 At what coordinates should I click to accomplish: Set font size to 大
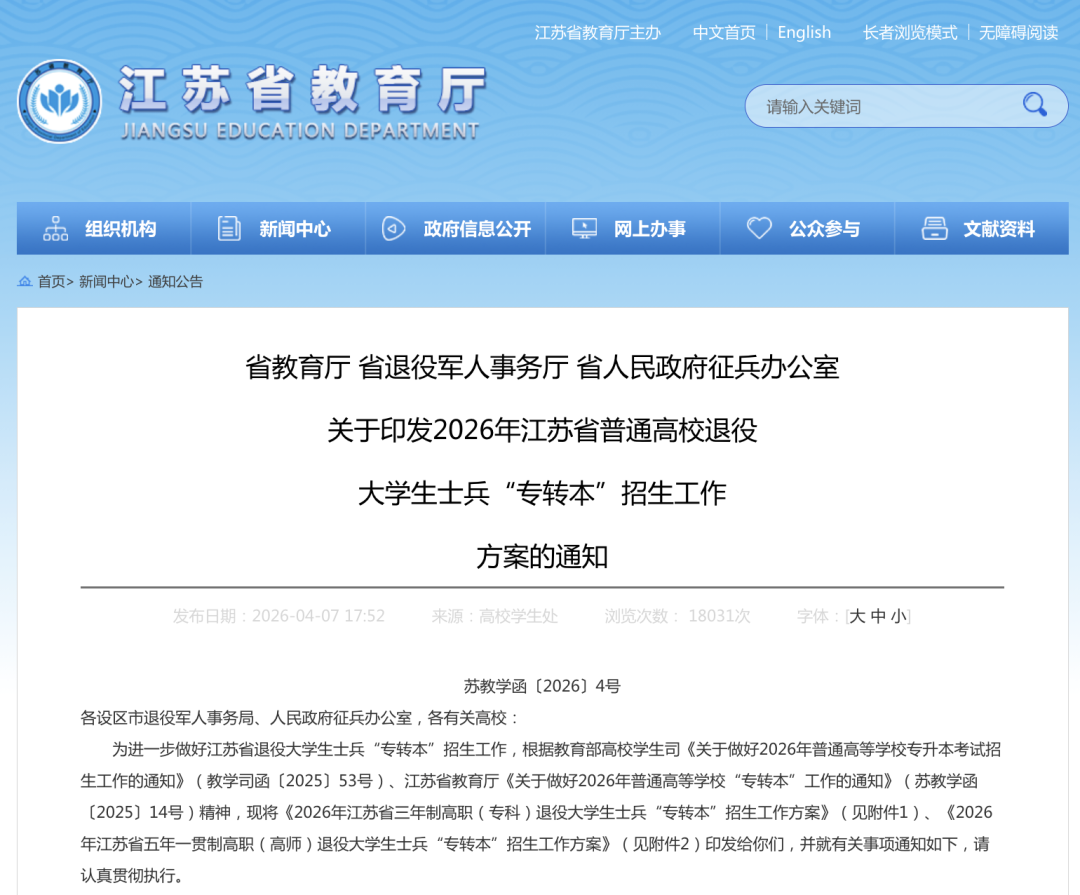point(857,616)
